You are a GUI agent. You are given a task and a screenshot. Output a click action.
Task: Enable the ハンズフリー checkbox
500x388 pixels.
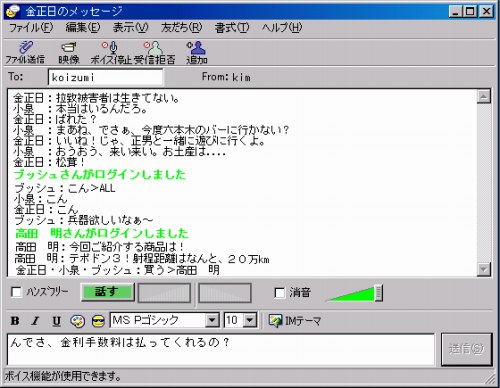[16, 292]
